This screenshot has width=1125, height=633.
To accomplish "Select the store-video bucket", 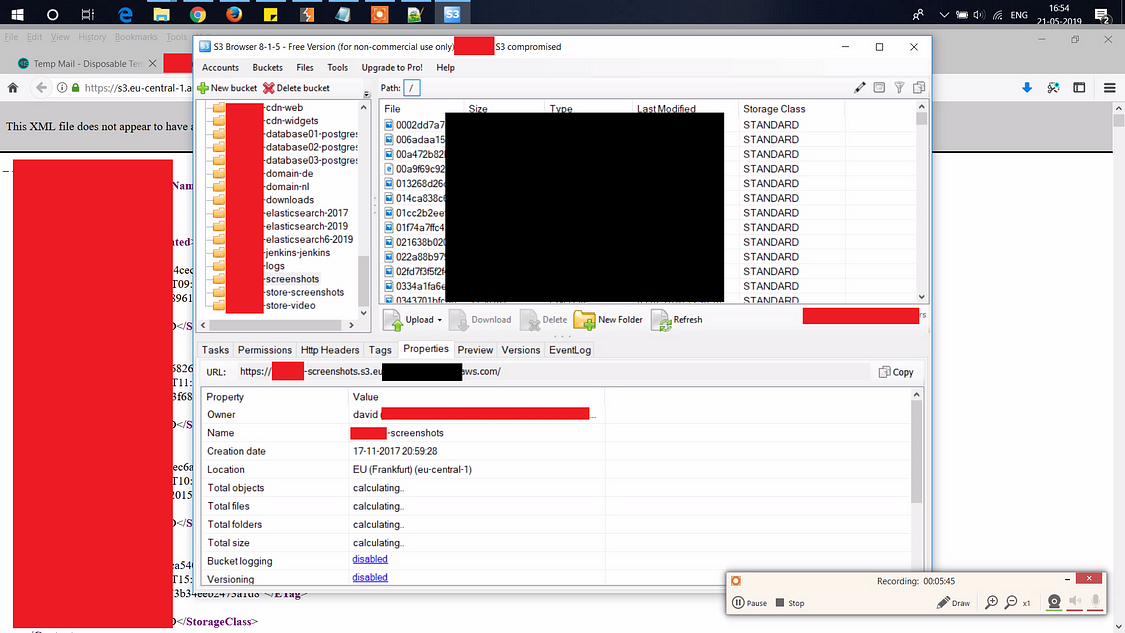I will 291,305.
